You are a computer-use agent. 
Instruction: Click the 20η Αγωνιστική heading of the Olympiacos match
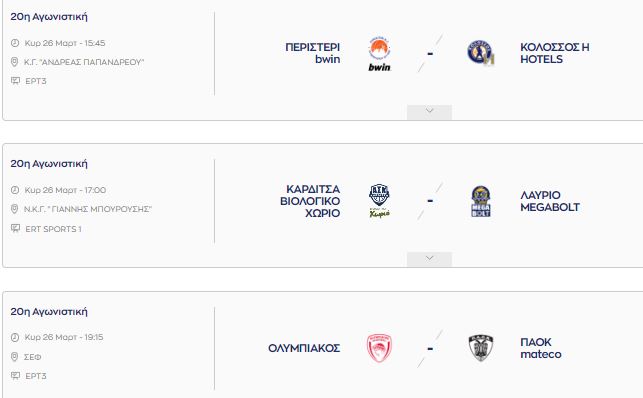(x=49, y=312)
